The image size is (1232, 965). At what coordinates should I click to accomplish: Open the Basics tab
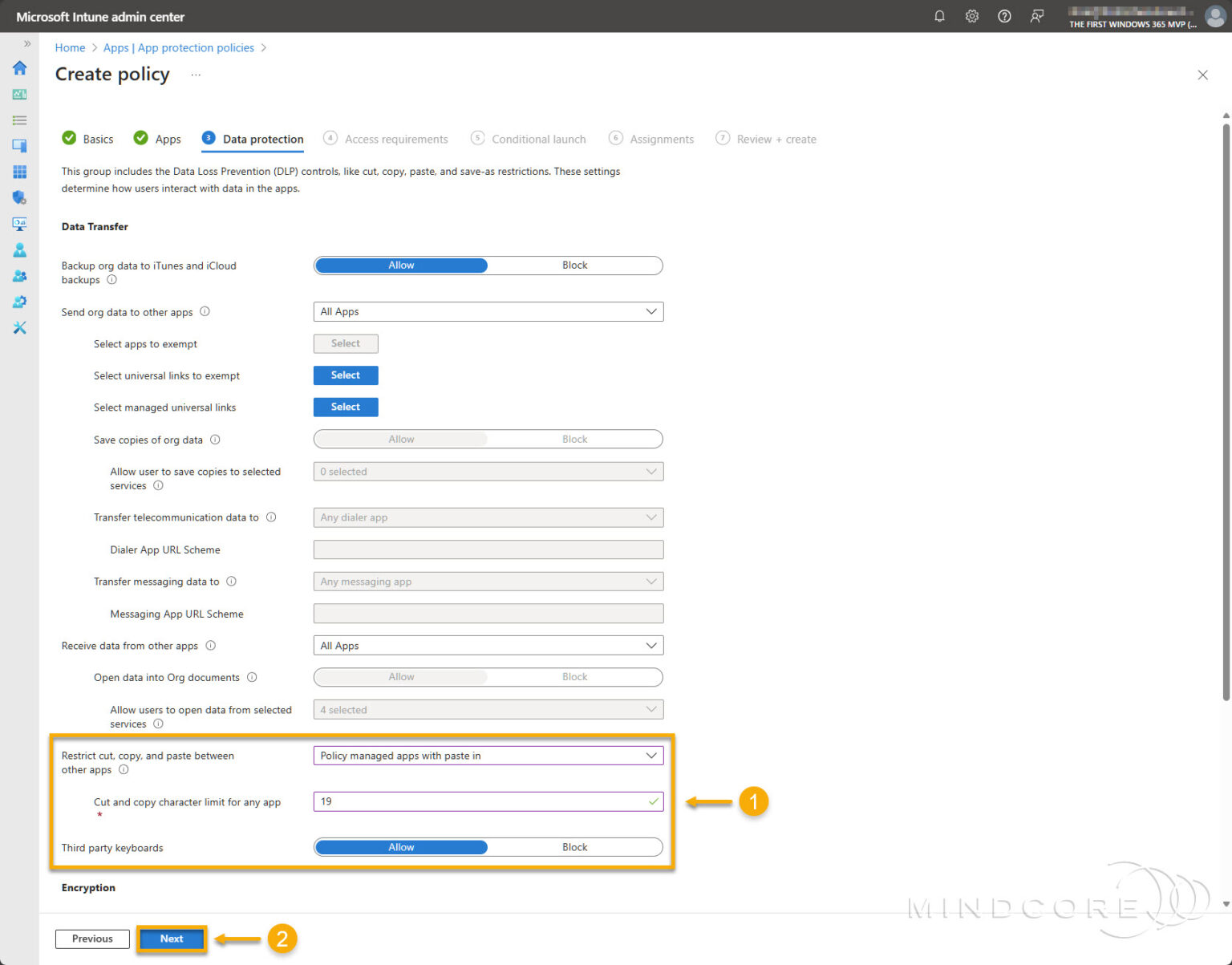(x=97, y=139)
